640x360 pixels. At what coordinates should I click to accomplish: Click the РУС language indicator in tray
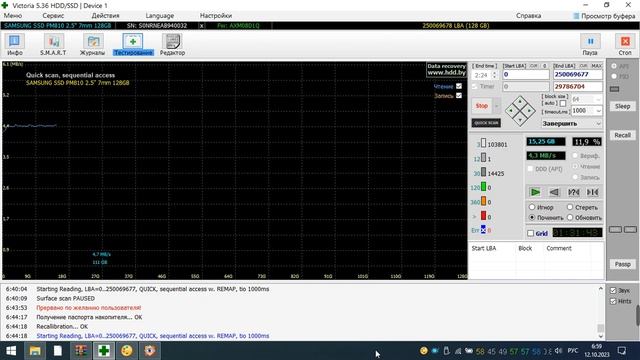[573, 351]
